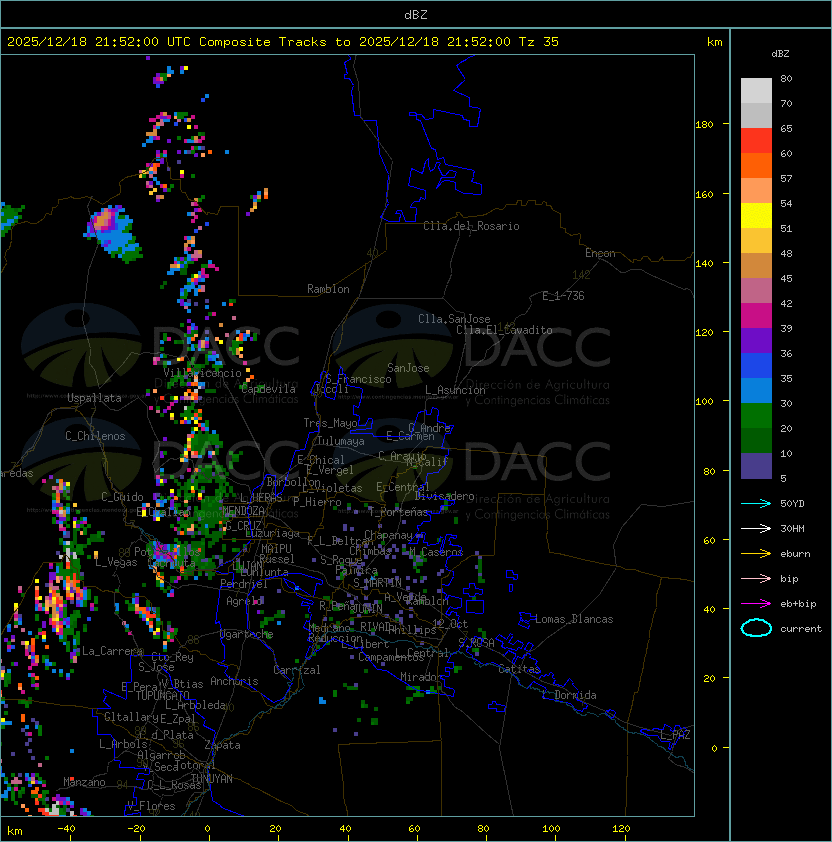Viewport: 832px width, 842px height.
Task: Click the 'C_Guido' map label
Action: point(122,497)
